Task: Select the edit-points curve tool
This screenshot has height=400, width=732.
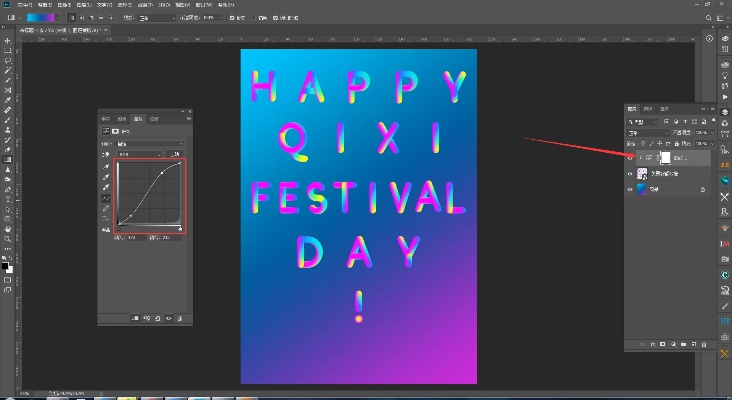Action: click(106, 198)
